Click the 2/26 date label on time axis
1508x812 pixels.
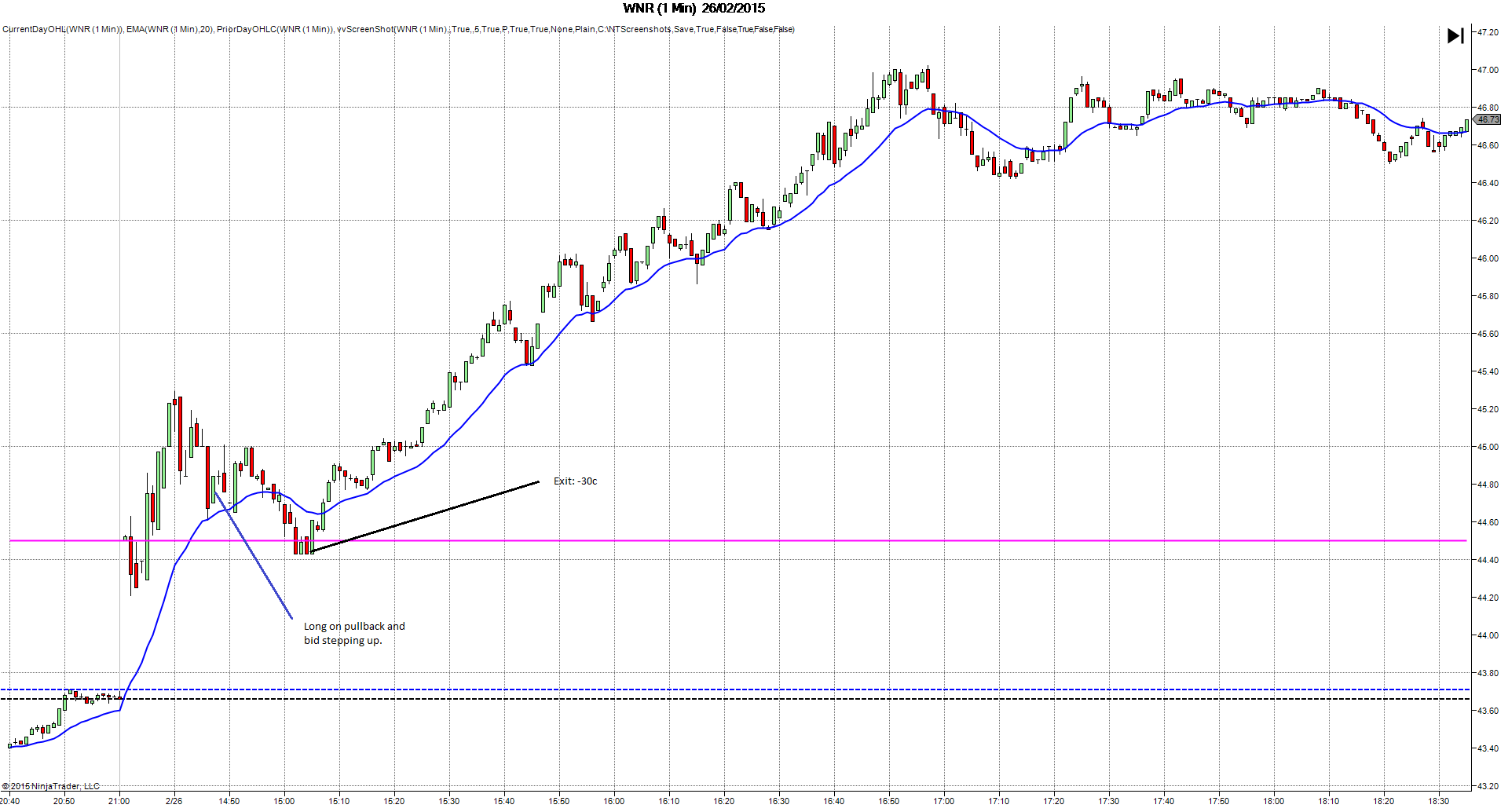[174, 801]
